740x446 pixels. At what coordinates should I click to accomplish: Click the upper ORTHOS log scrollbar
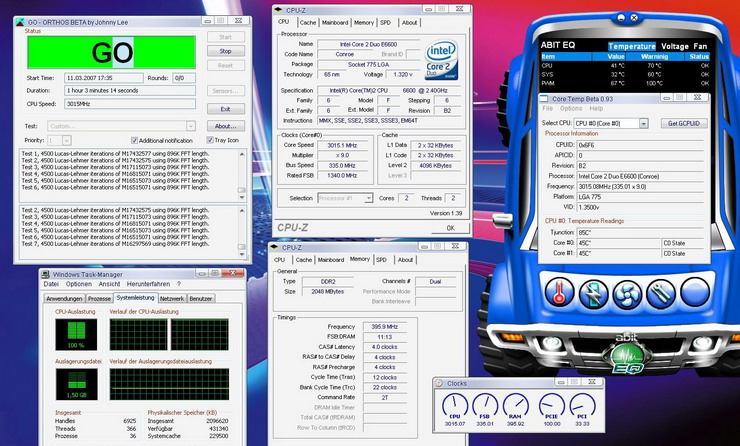coord(242,174)
